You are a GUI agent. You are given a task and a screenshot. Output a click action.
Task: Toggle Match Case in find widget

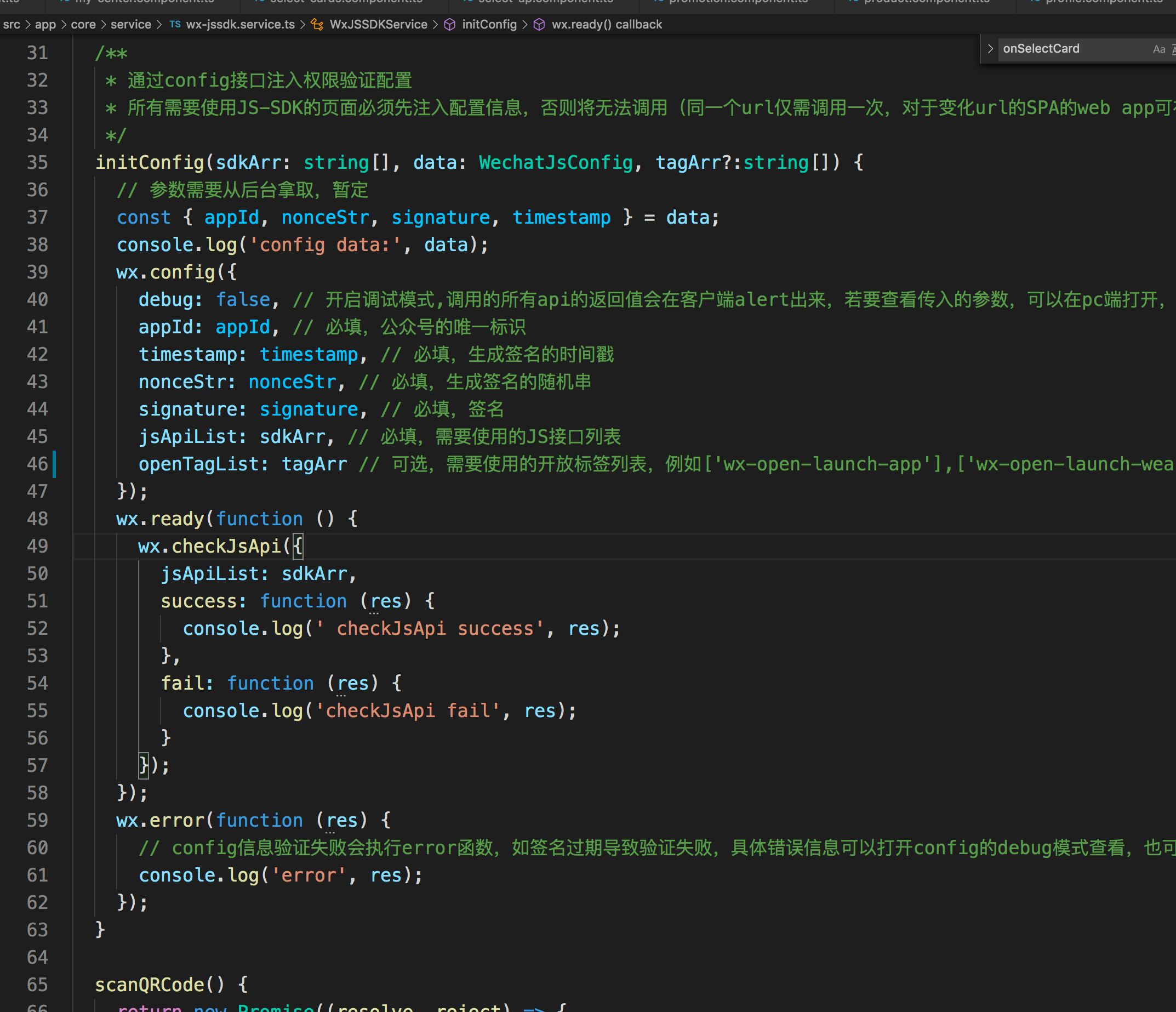tap(1158, 49)
